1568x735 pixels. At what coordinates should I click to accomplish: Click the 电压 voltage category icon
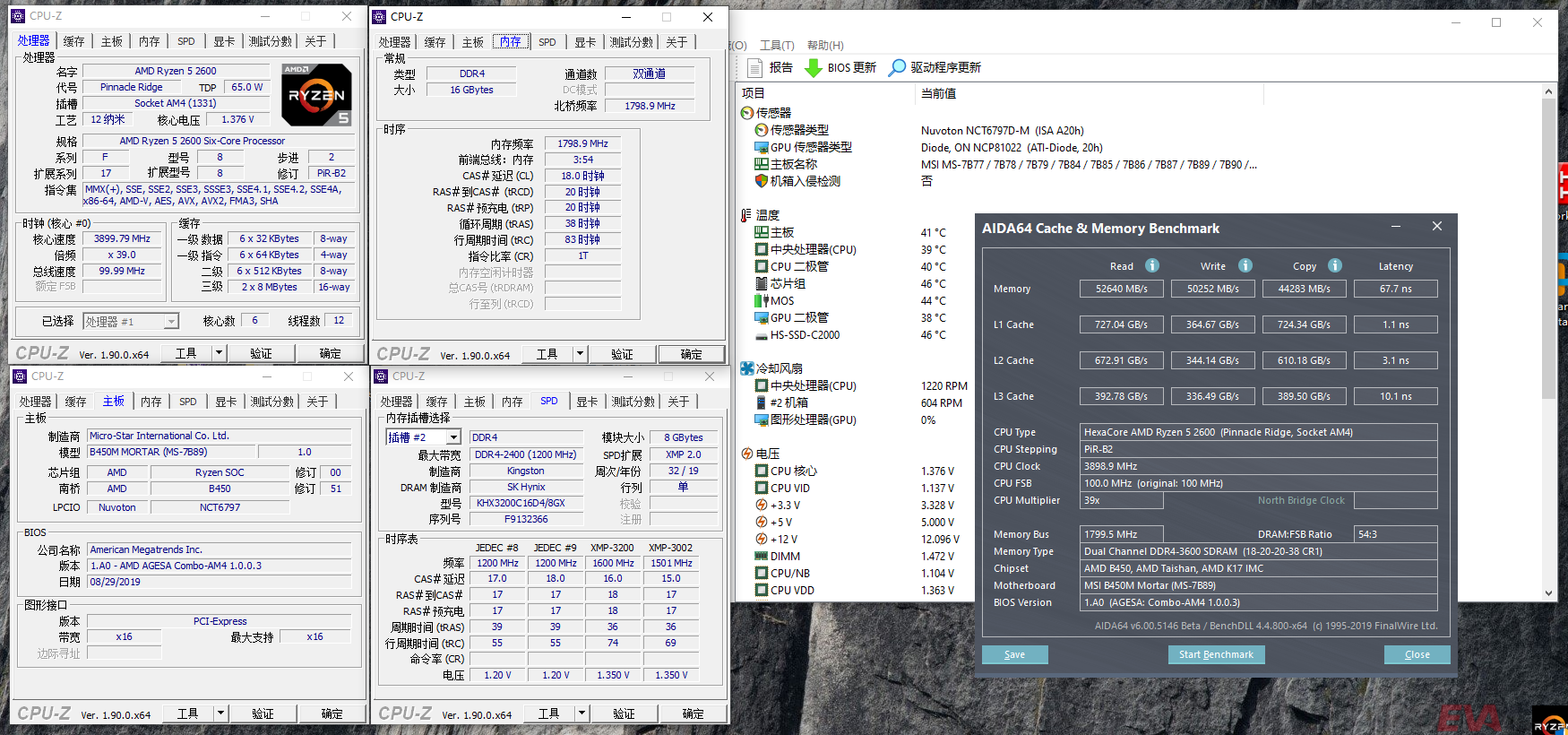(747, 454)
